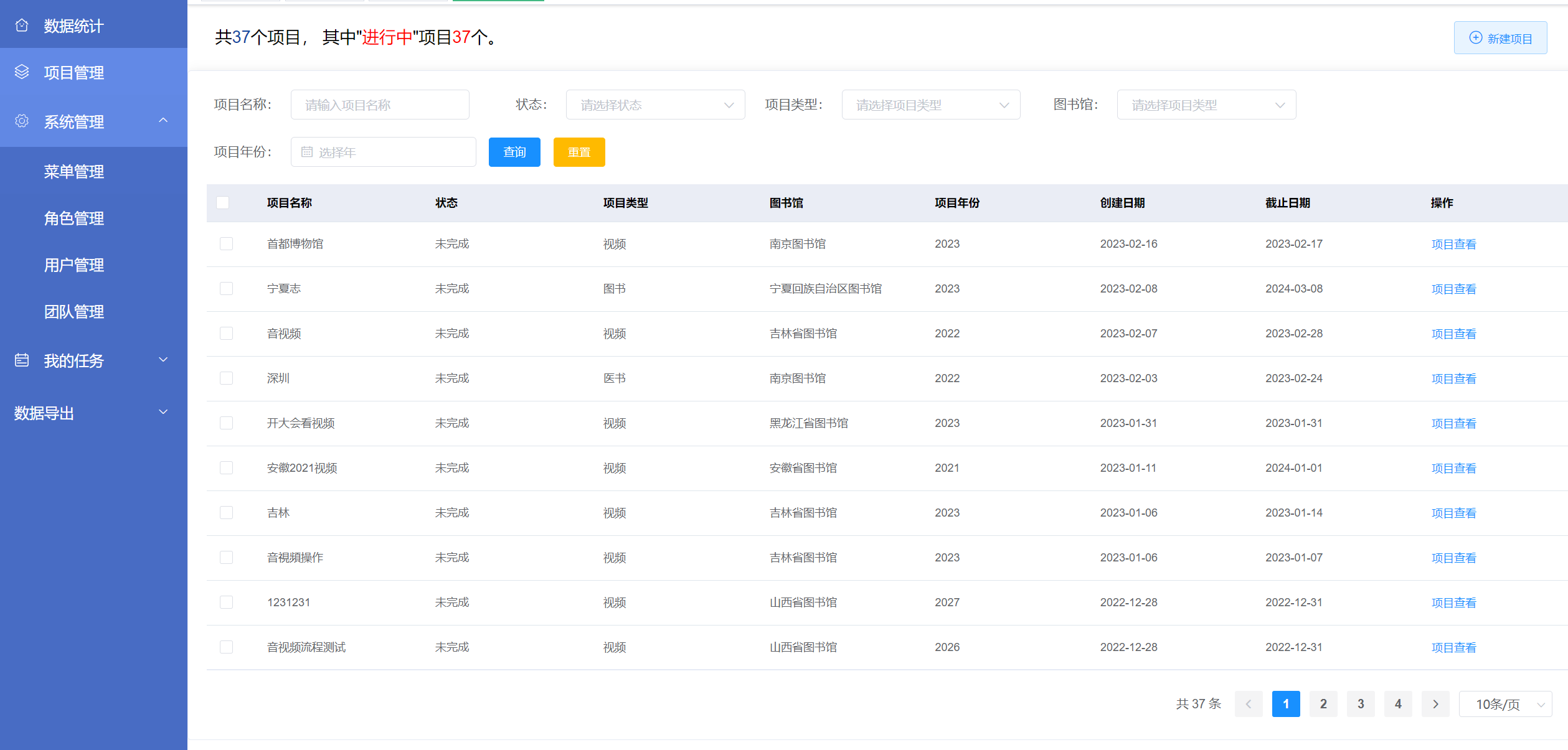Click the 数据导出 sidebar item
The width and height of the screenshot is (1568, 750).
coord(93,413)
